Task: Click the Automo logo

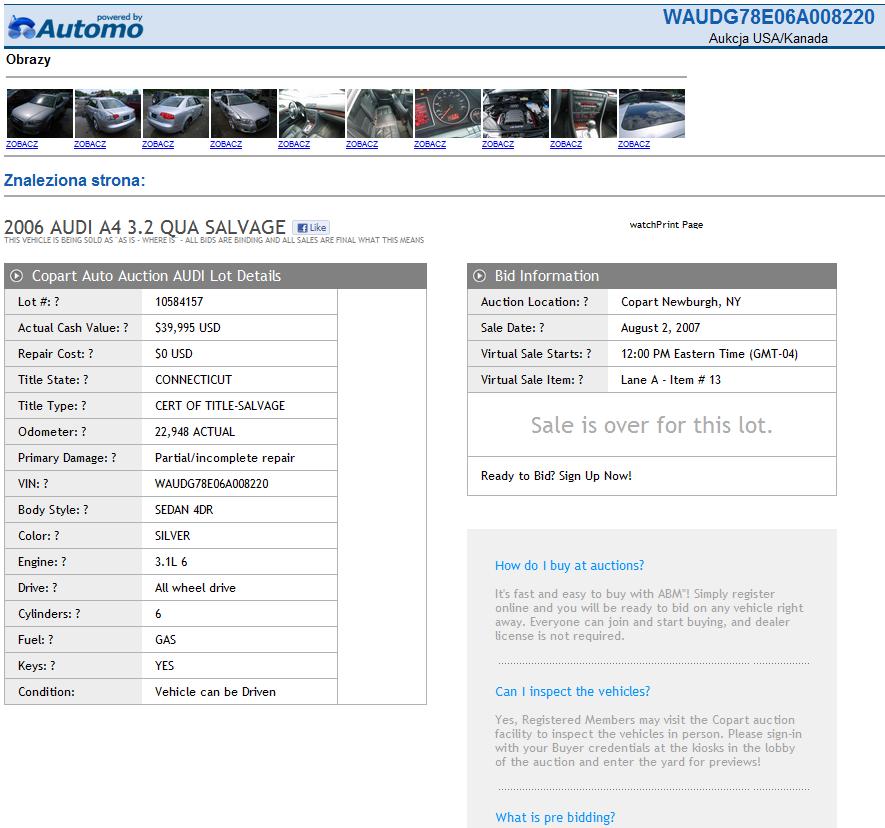Action: (76, 27)
